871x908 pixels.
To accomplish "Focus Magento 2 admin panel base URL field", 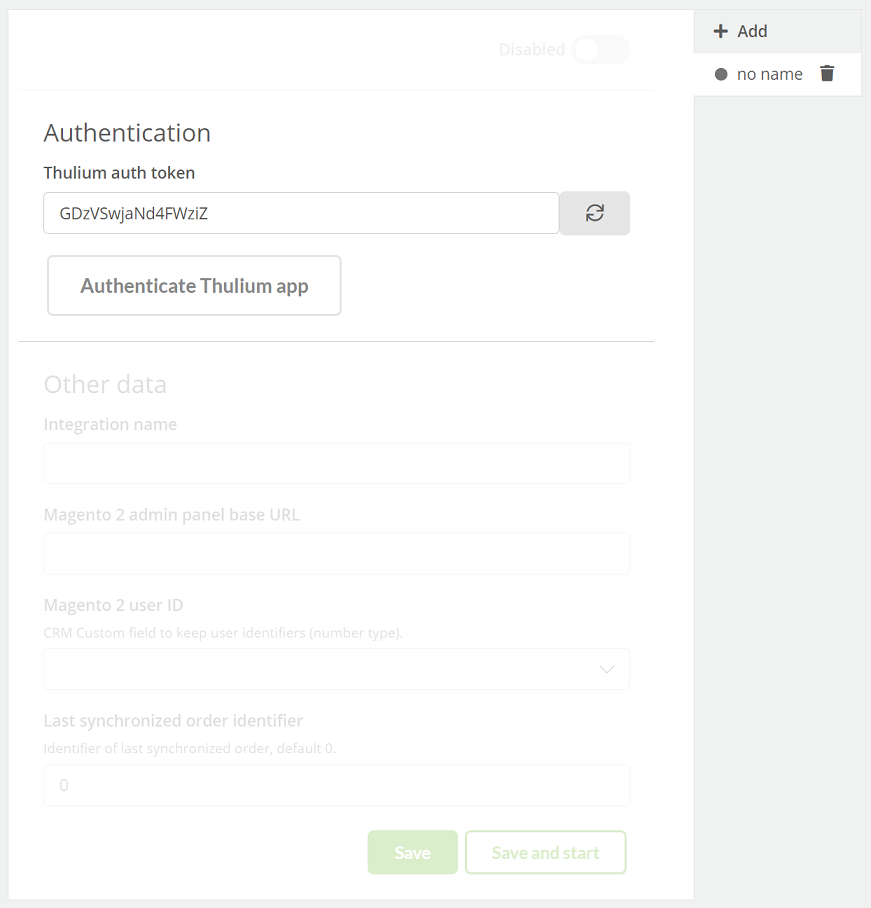I will coord(336,554).
